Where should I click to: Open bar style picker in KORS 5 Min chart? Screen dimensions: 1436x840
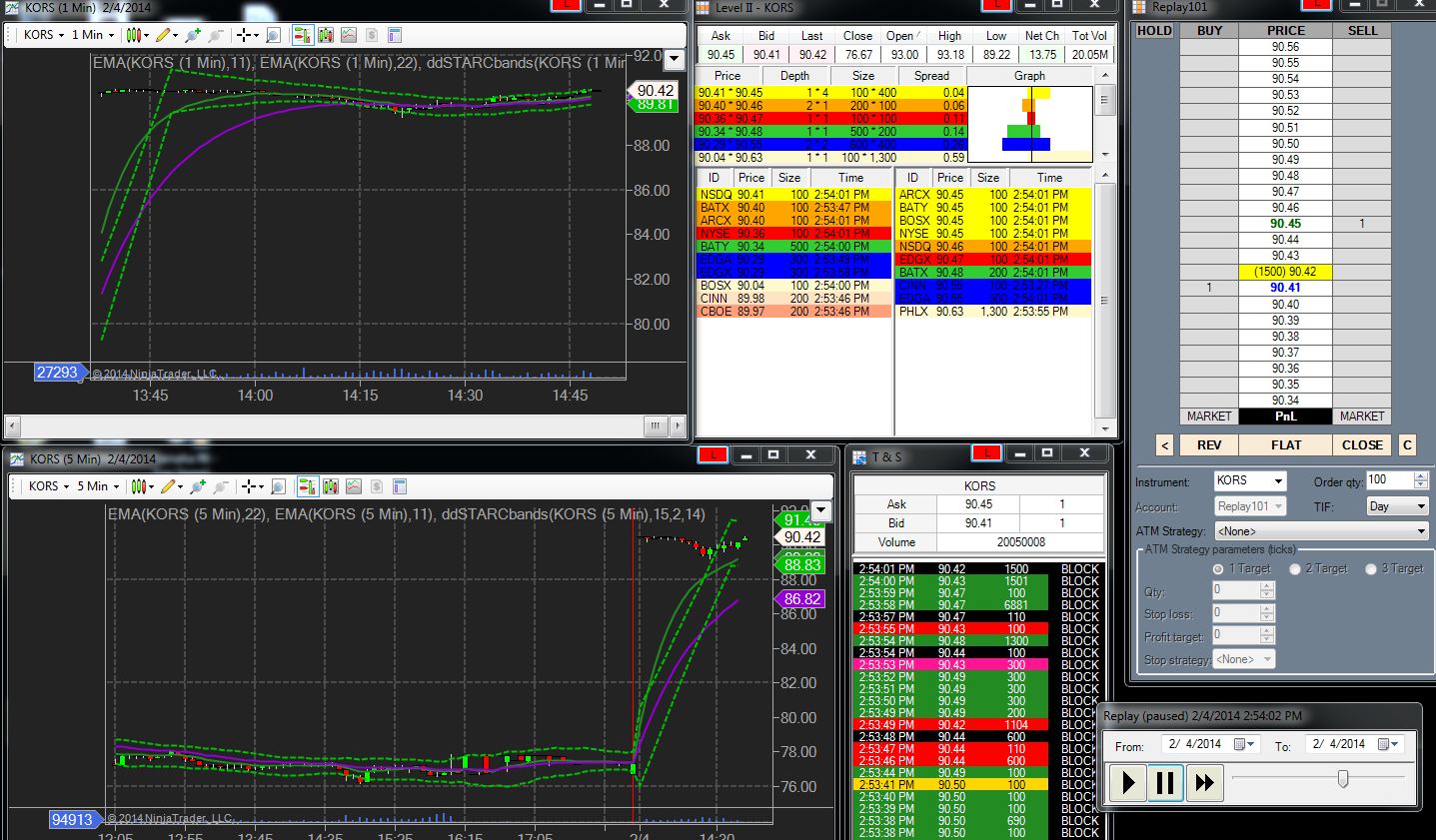point(143,486)
